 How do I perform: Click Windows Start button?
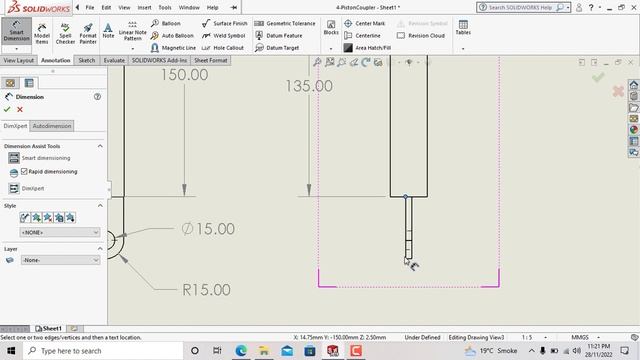(11, 351)
